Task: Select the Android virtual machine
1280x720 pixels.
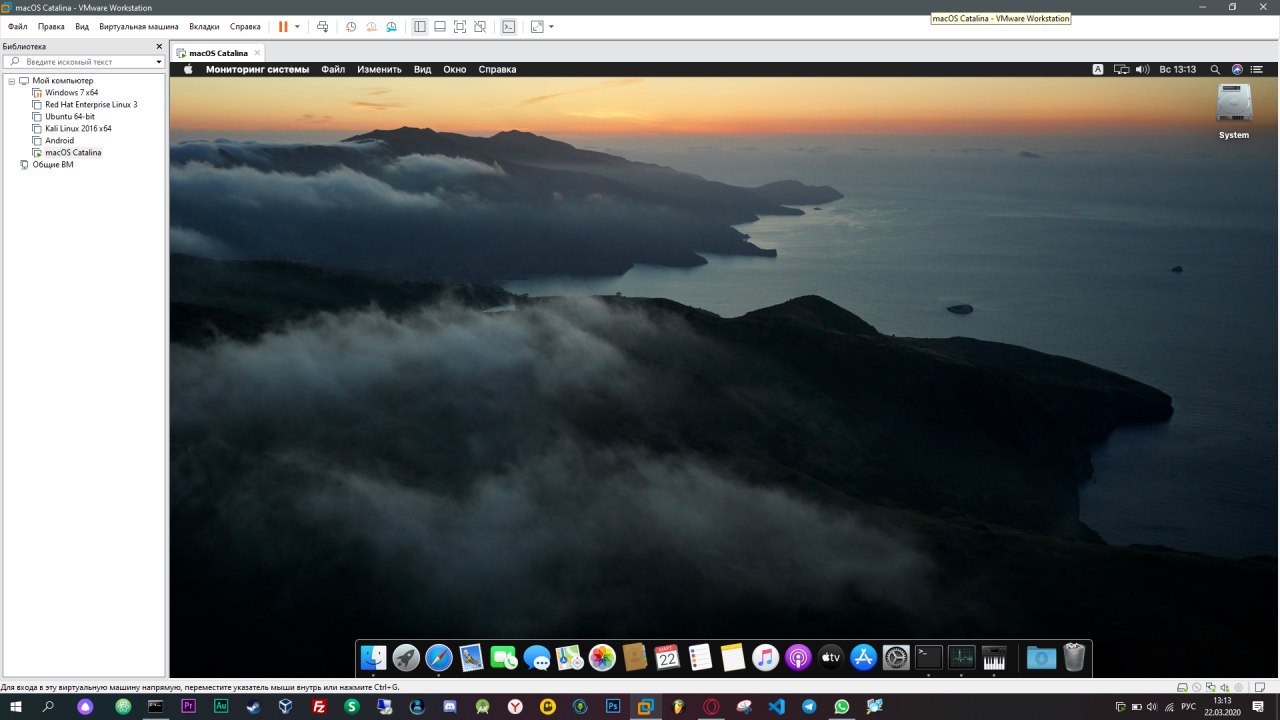Action: (59, 140)
